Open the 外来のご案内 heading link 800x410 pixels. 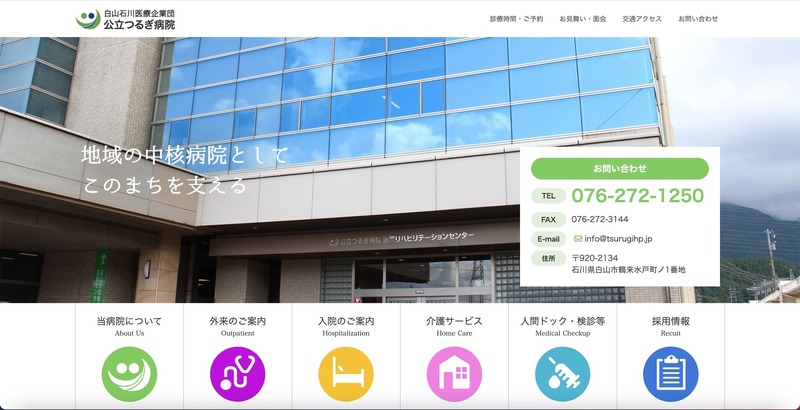click(238, 321)
